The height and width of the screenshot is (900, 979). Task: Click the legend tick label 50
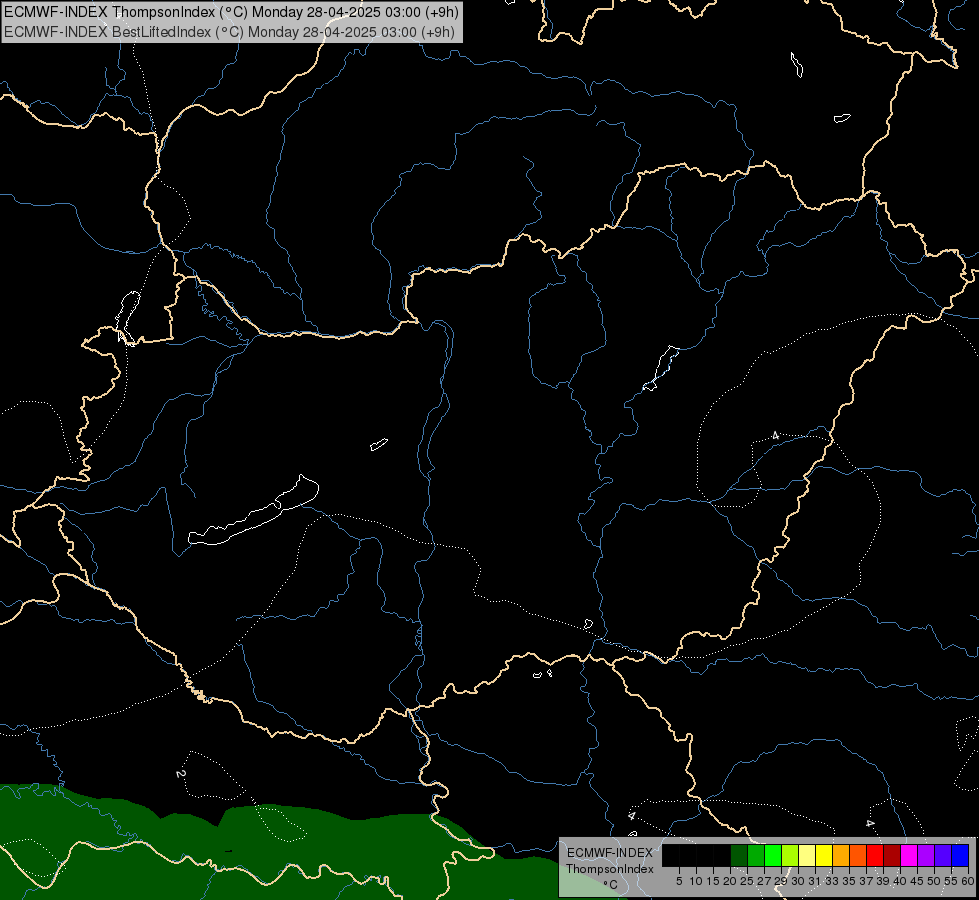933,881
